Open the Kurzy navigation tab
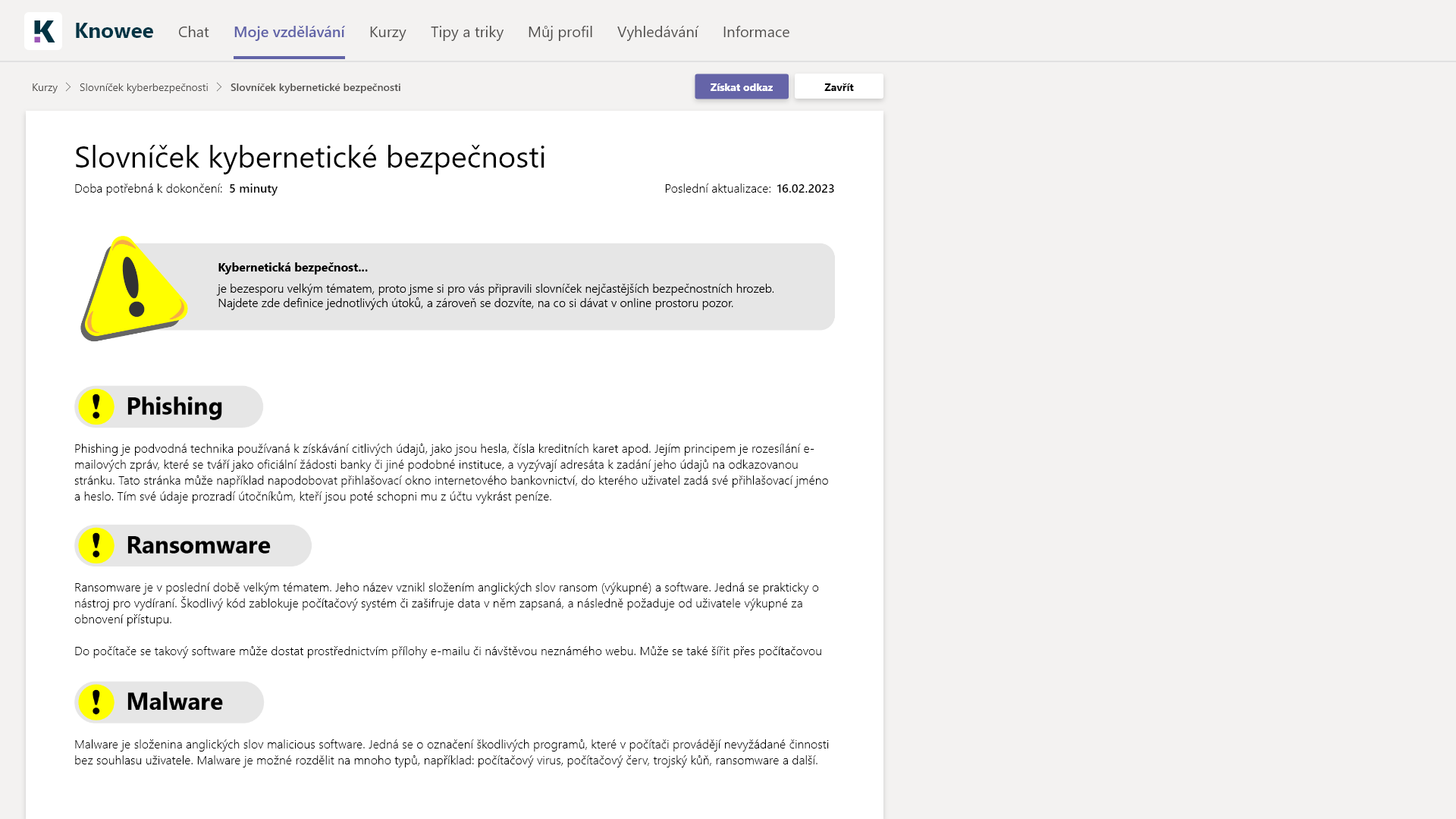The image size is (1456, 819). click(x=388, y=32)
